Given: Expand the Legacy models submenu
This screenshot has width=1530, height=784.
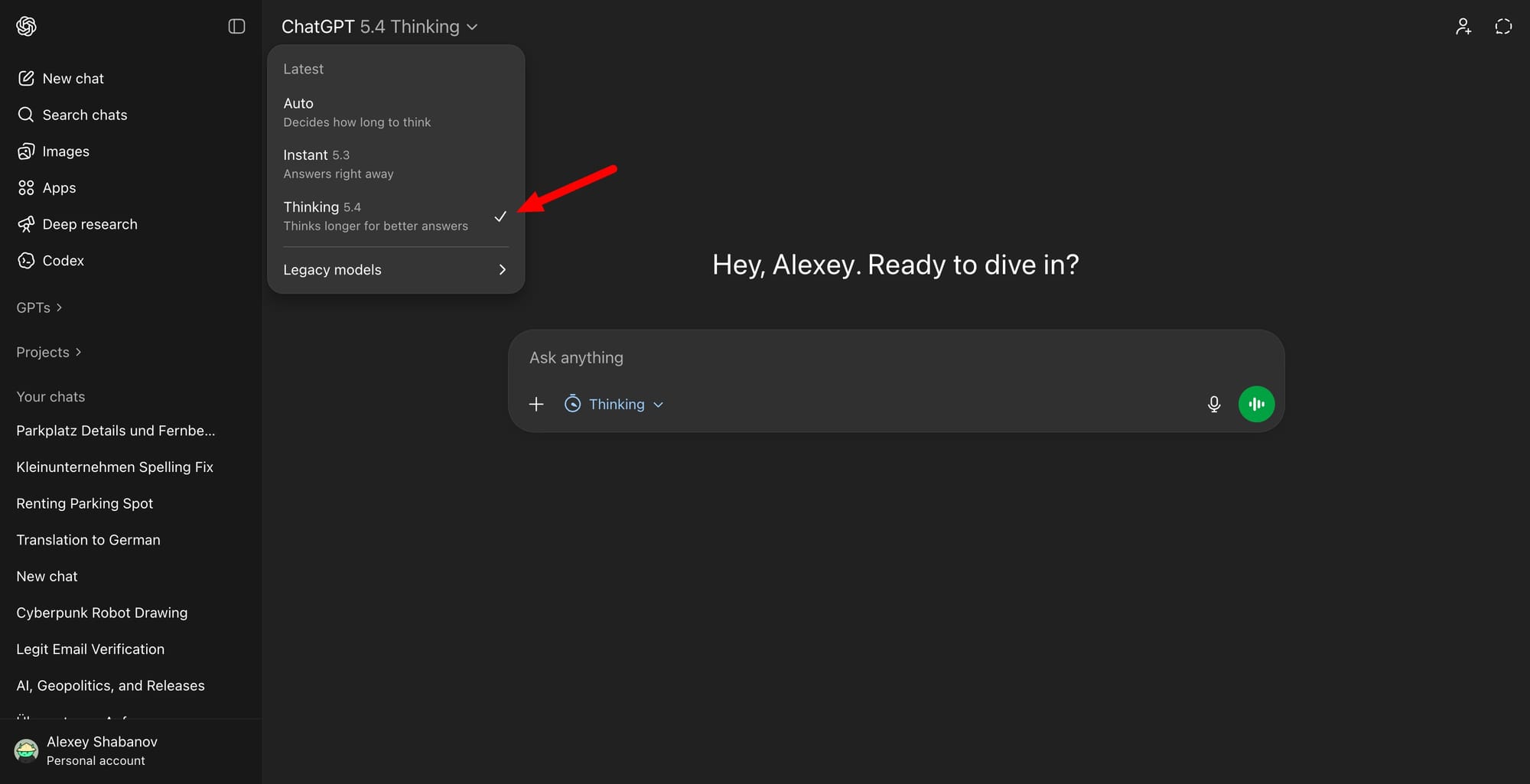Looking at the screenshot, I should click(x=395, y=270).
